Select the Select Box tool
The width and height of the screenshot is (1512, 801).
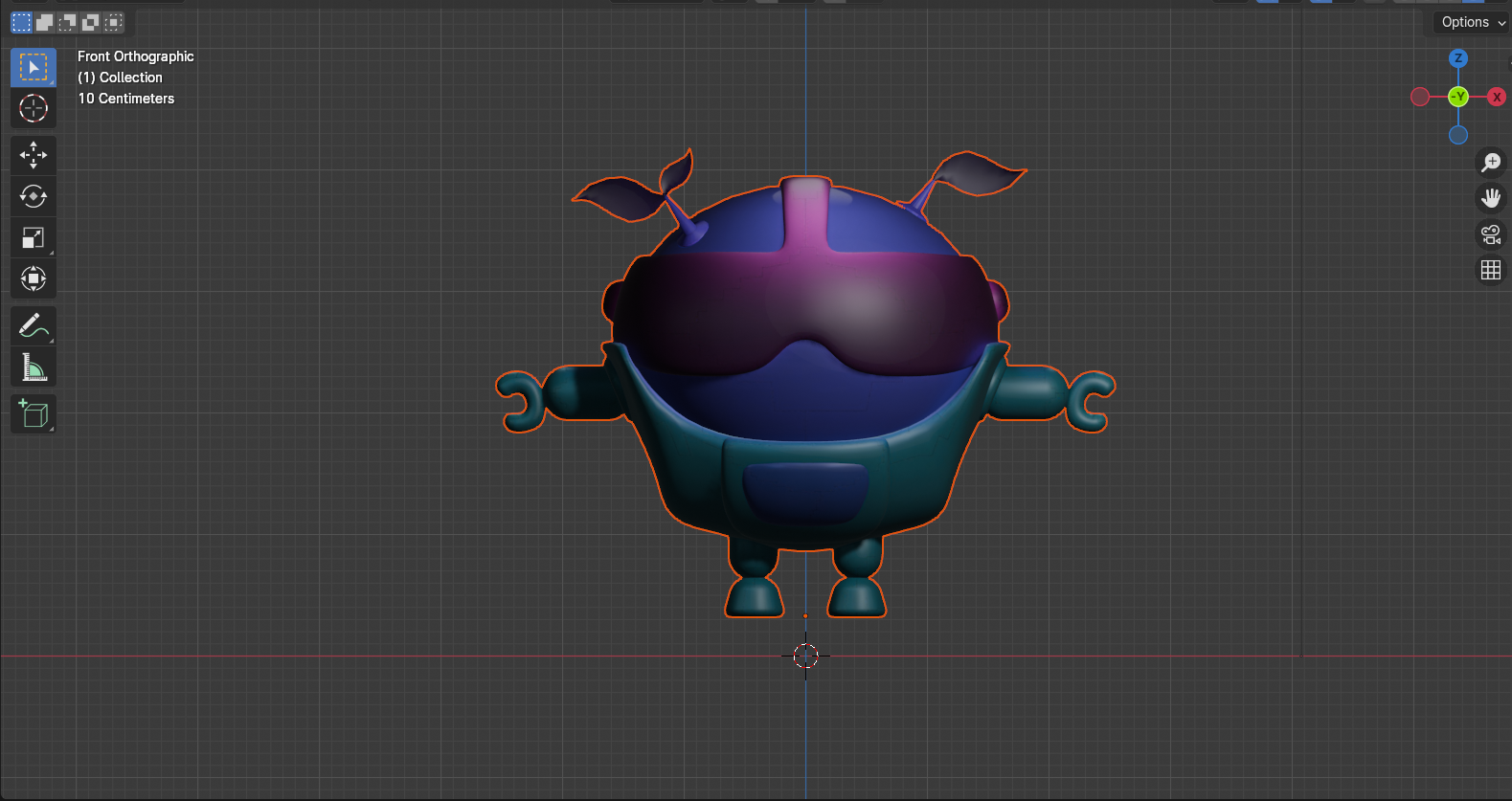[34, 68]
